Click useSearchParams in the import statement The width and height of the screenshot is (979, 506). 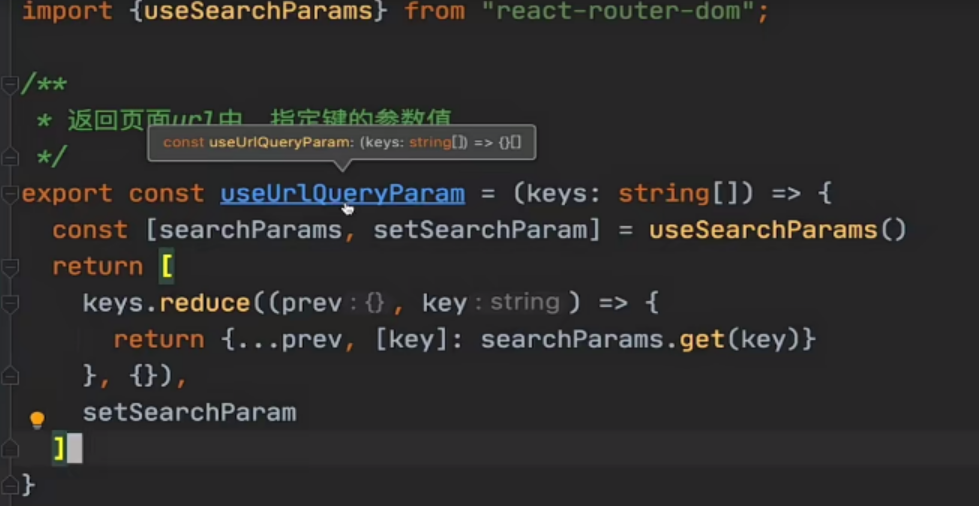[x=258, y=11]
